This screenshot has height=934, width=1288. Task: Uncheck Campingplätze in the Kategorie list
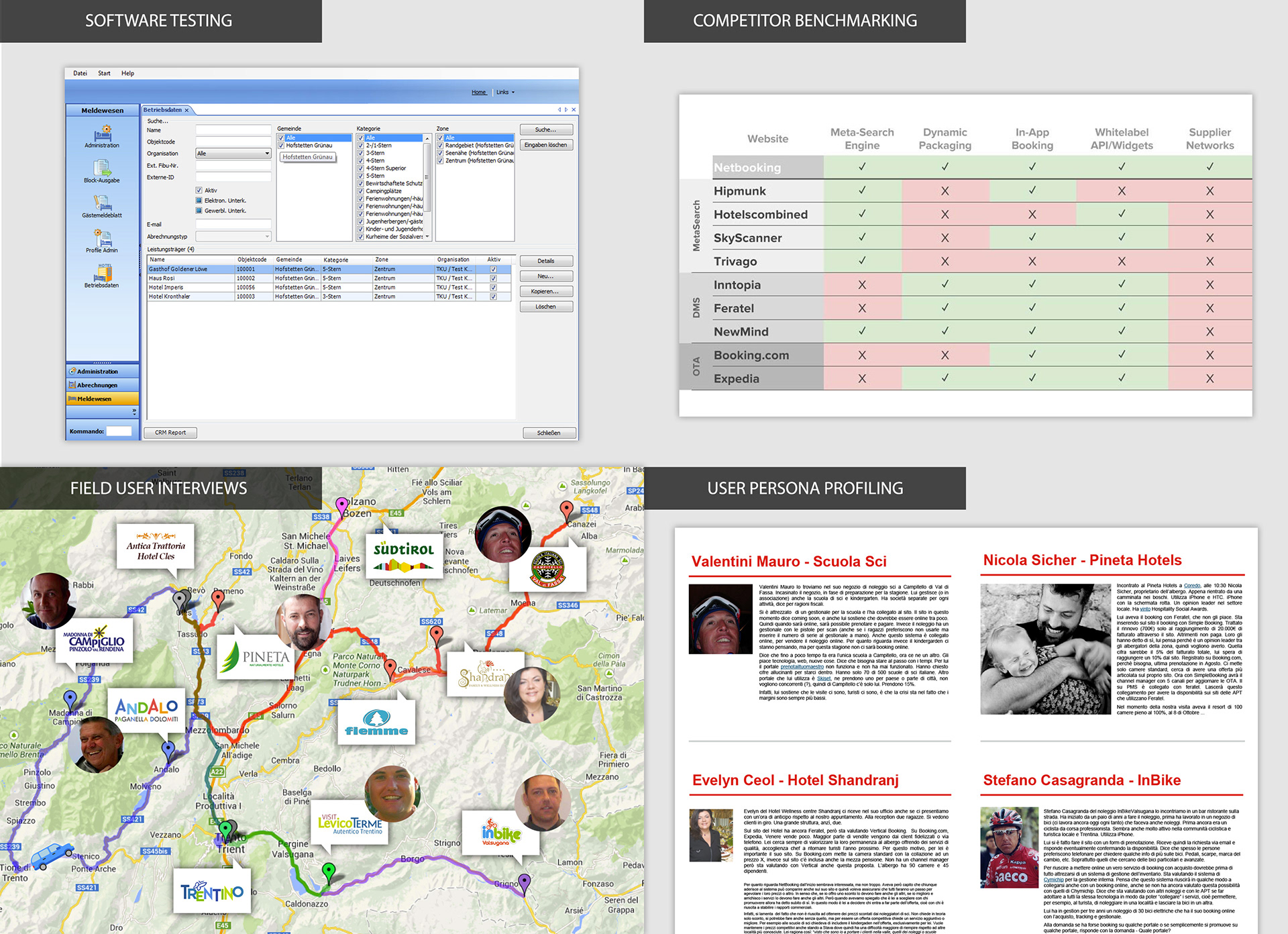pos(361,191)
